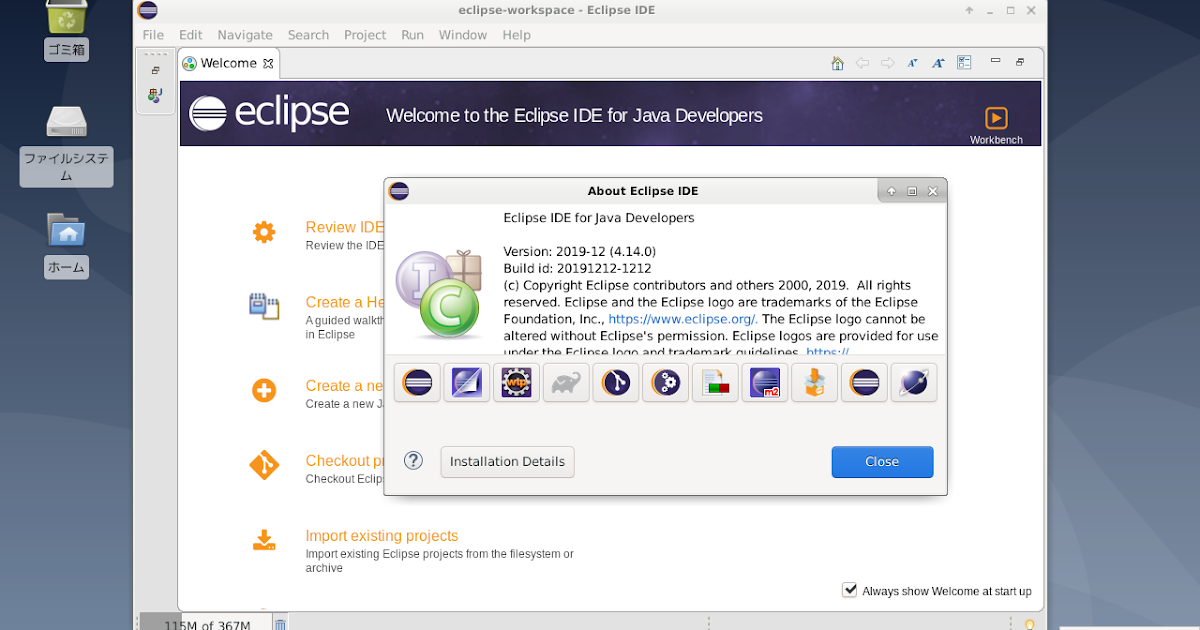Image resolution: width=1200 pixels, height=630 pixels.
Task: Open the Edit menu
Action: pos(190,35)
